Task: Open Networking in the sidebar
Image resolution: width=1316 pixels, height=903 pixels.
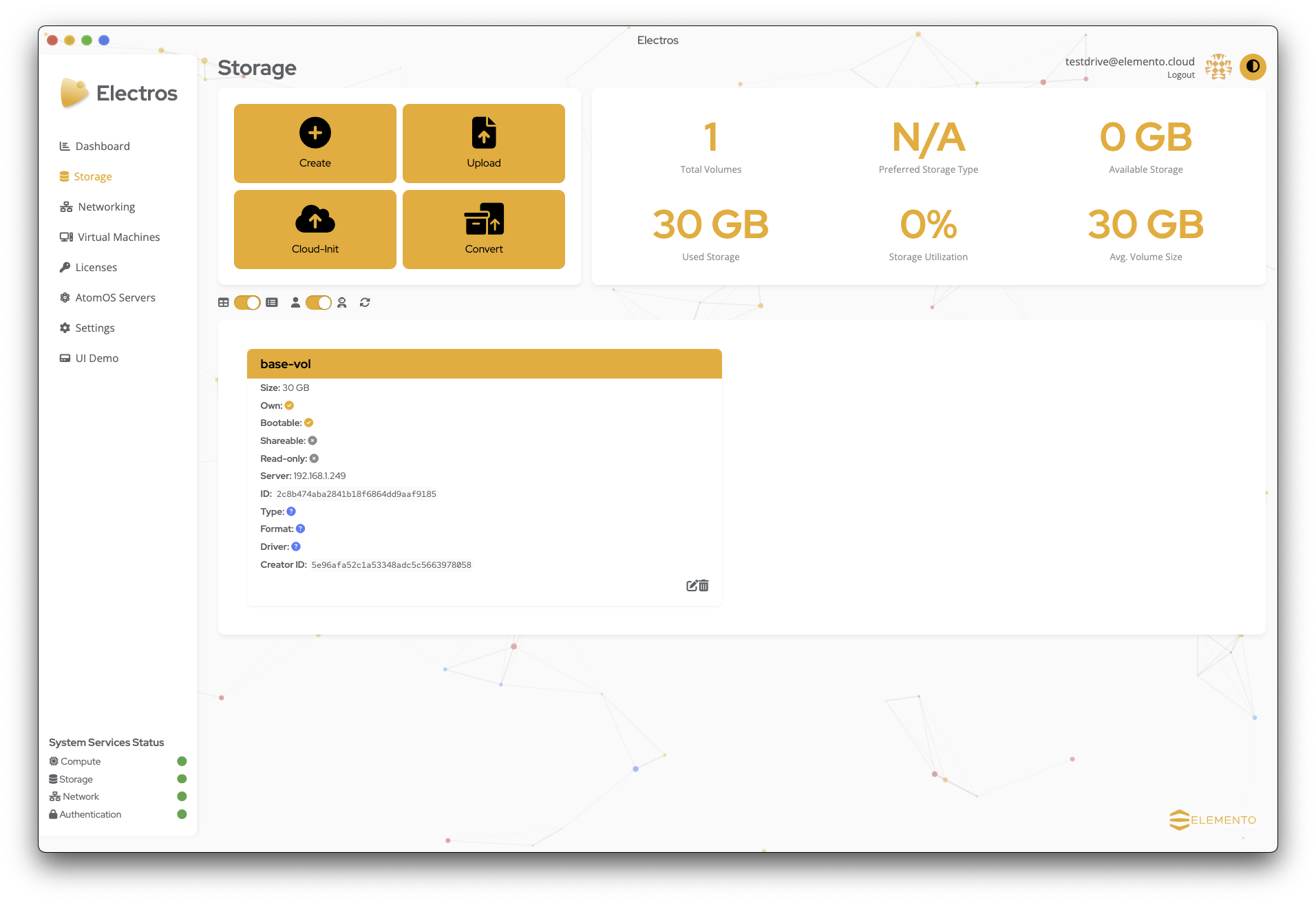Action: [x=97, y=206]
